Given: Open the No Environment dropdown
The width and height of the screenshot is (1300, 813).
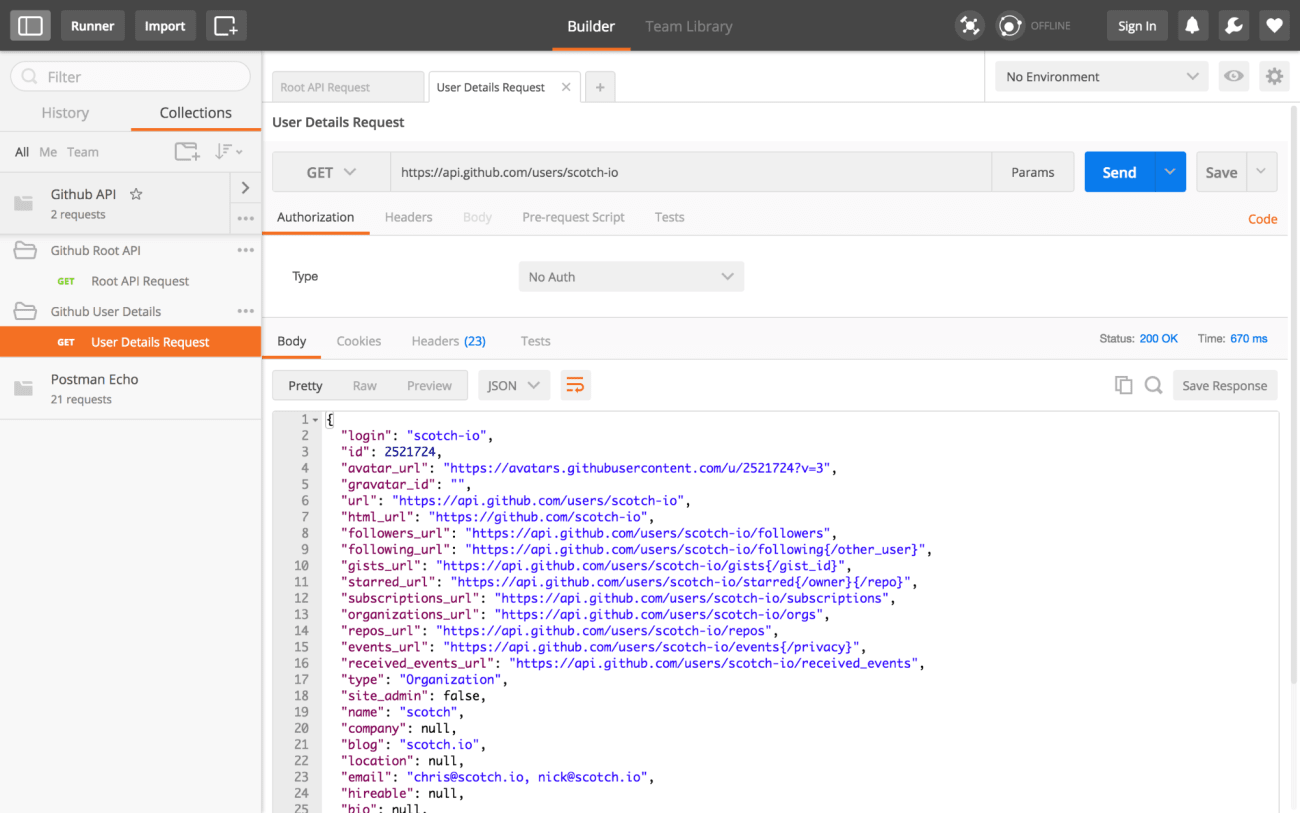Looking at the screenshot, I should click(1101, 76).
